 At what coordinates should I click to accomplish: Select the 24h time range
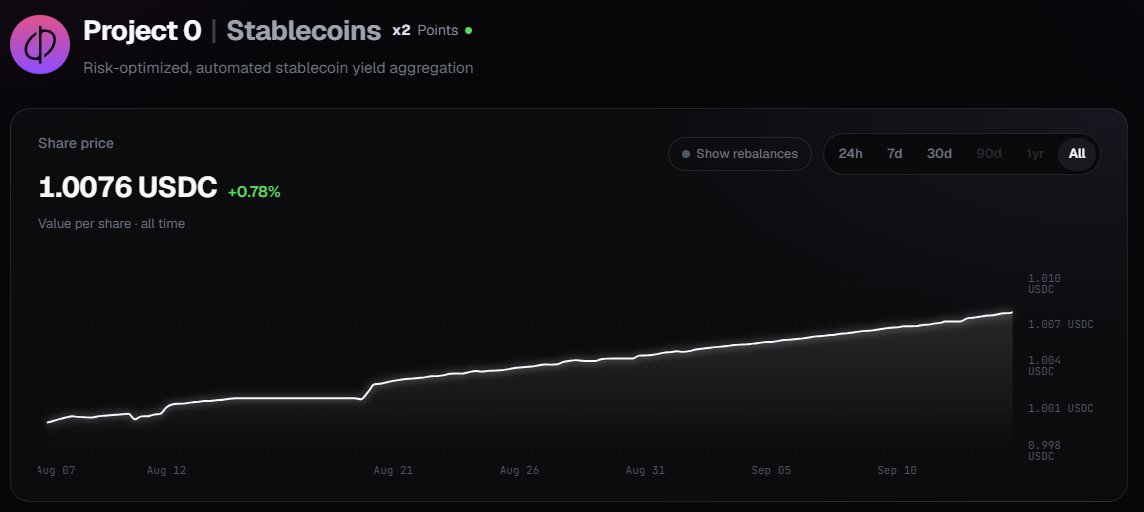850,154
